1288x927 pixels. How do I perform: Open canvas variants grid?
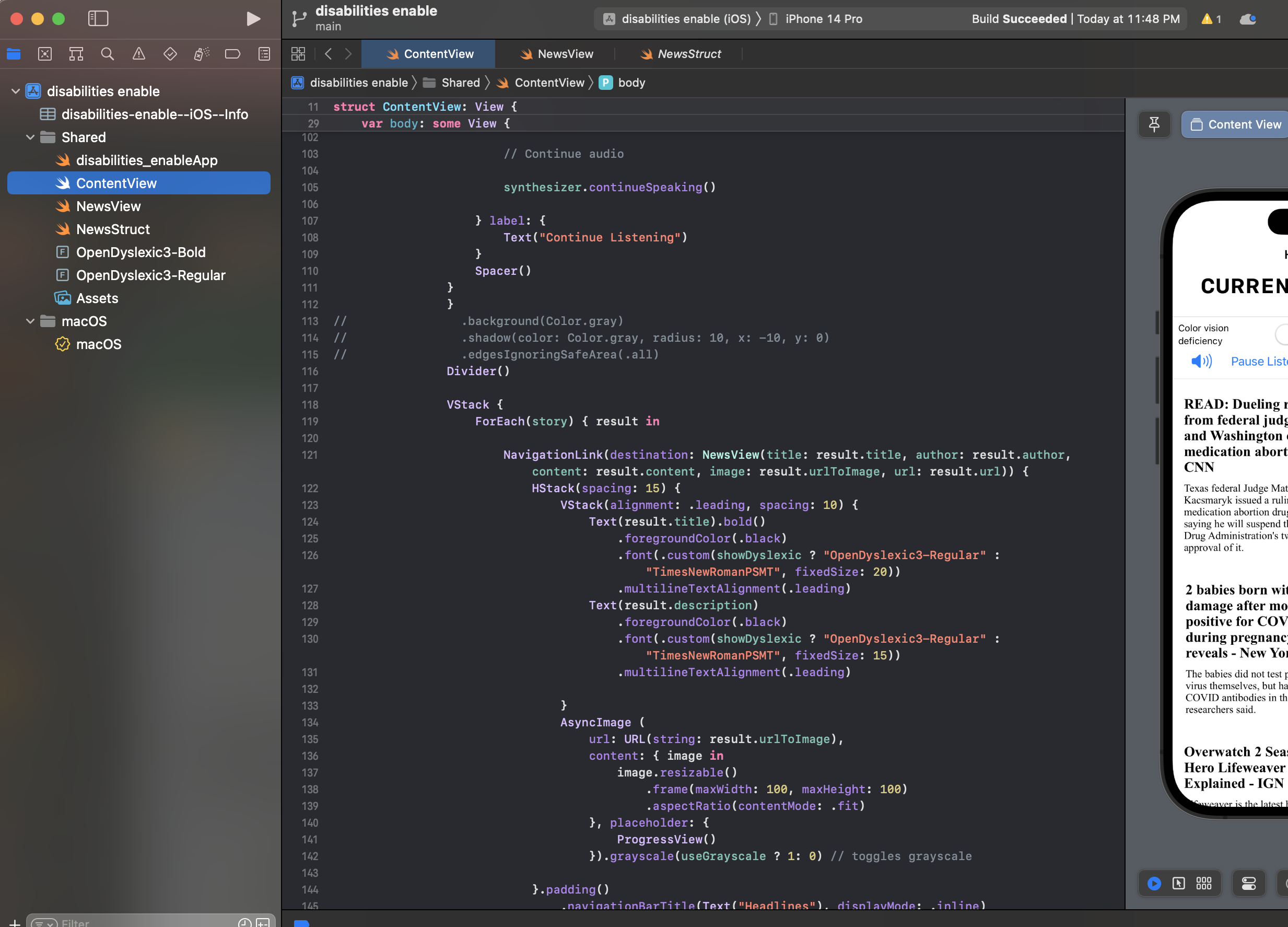[x=1204, y=883]
